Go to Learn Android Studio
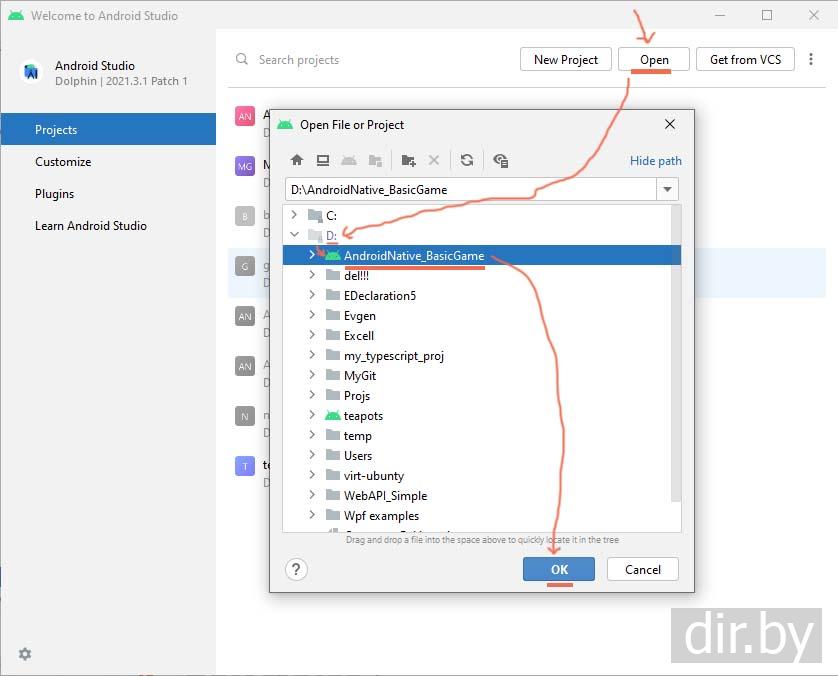 click(x=90, y=226)
